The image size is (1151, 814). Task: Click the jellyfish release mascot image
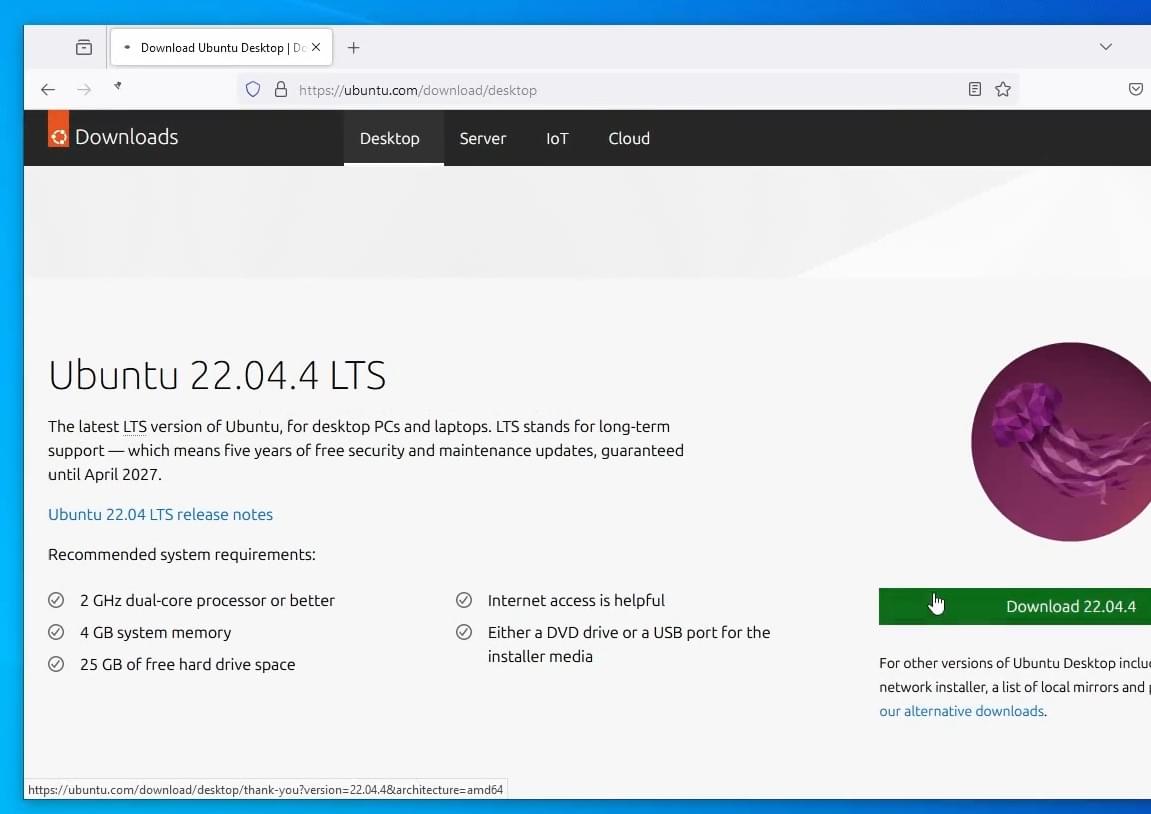coord(1061,442)
